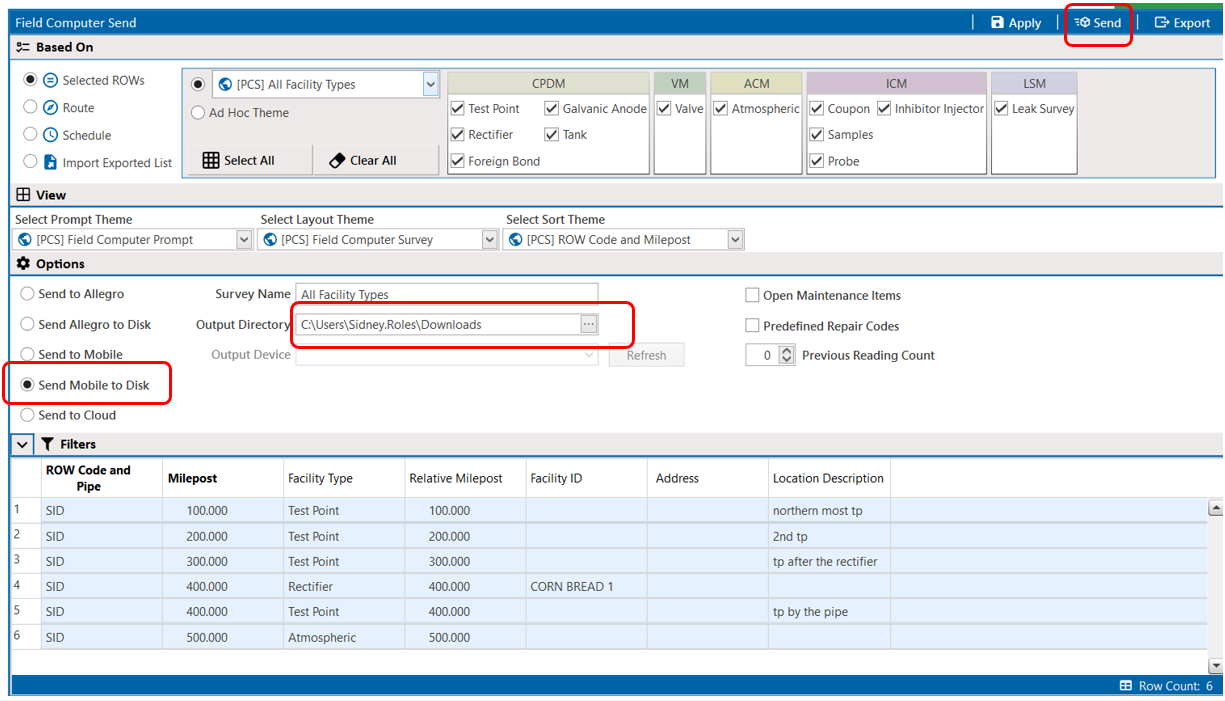Select the Ad Hoc Theme radio button
Screen dimensions: 1225x701
[x=198, y=113]
